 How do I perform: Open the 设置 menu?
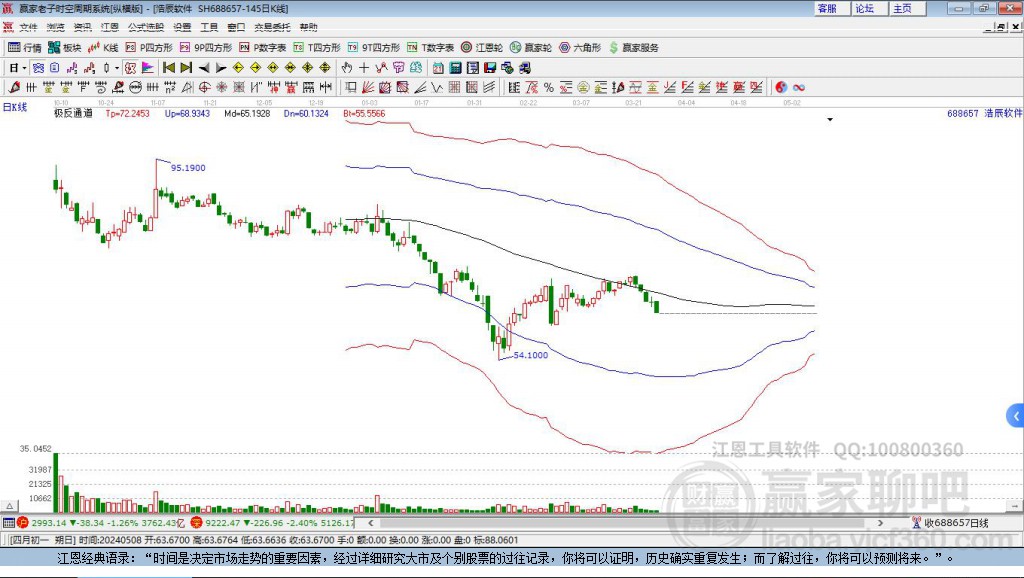(182, 27)
